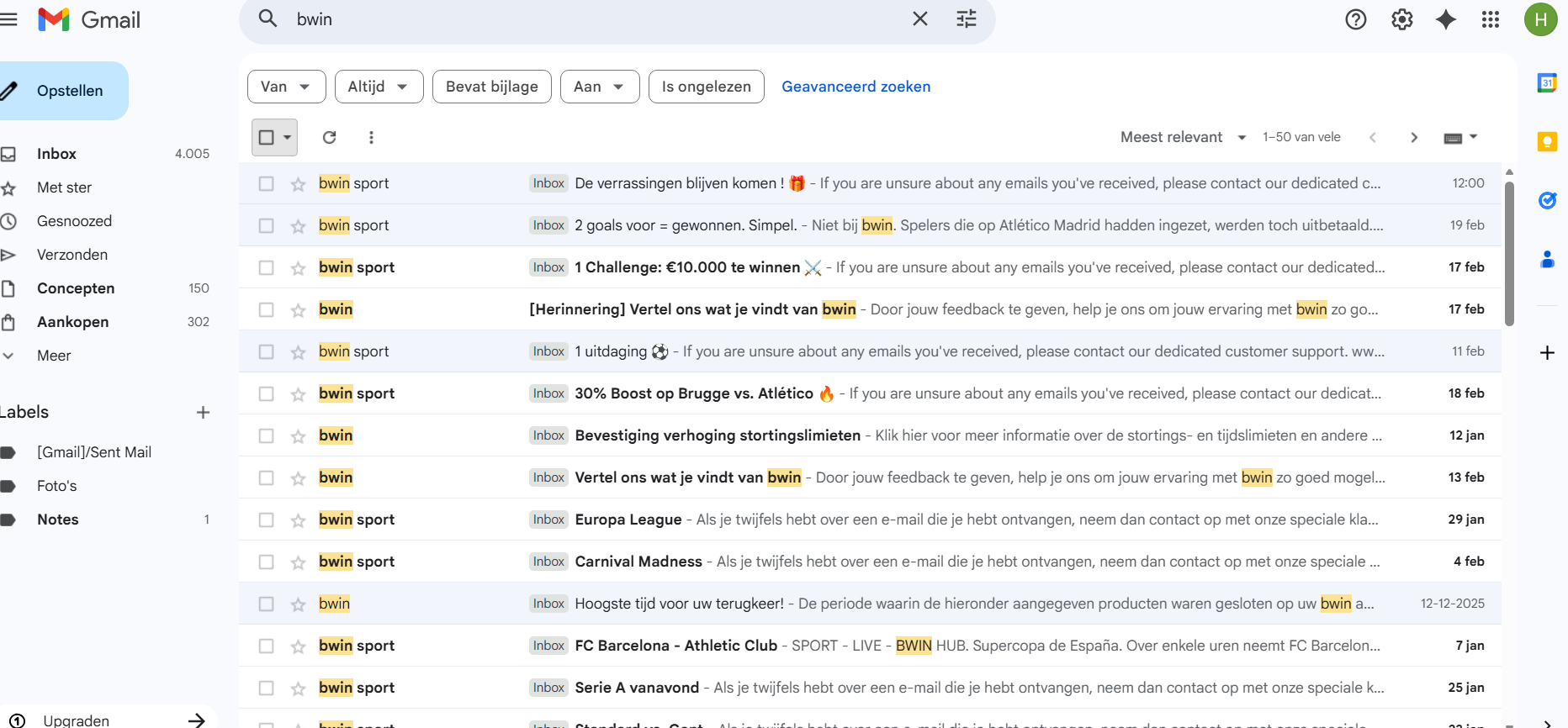
Task: Click the search magnifier icon
Action: pos(268,18)
